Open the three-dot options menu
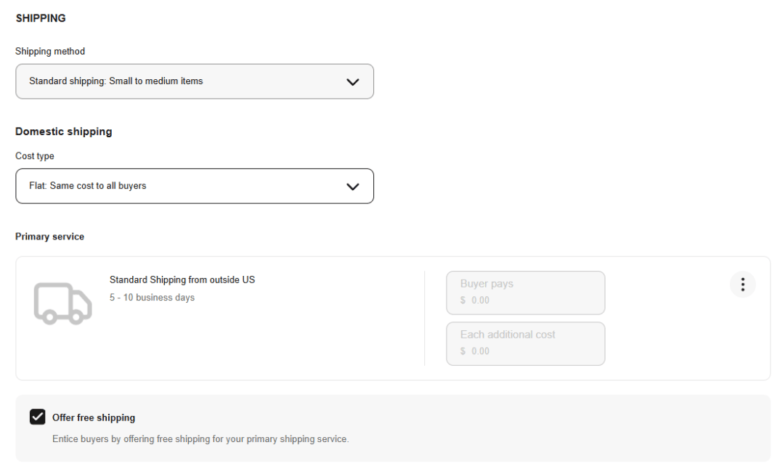This screenshot has width=780, height=469. [x=742, y=285]
